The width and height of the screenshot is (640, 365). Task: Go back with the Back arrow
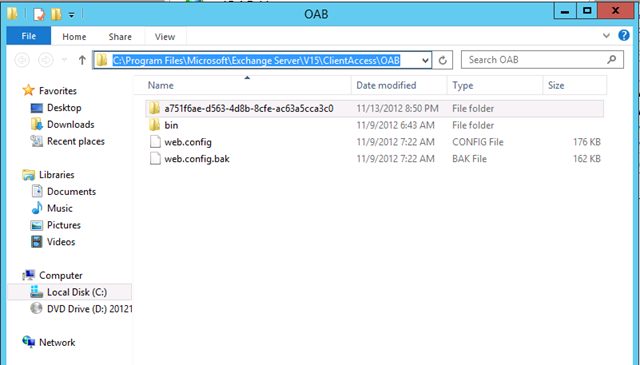(22, 60)
